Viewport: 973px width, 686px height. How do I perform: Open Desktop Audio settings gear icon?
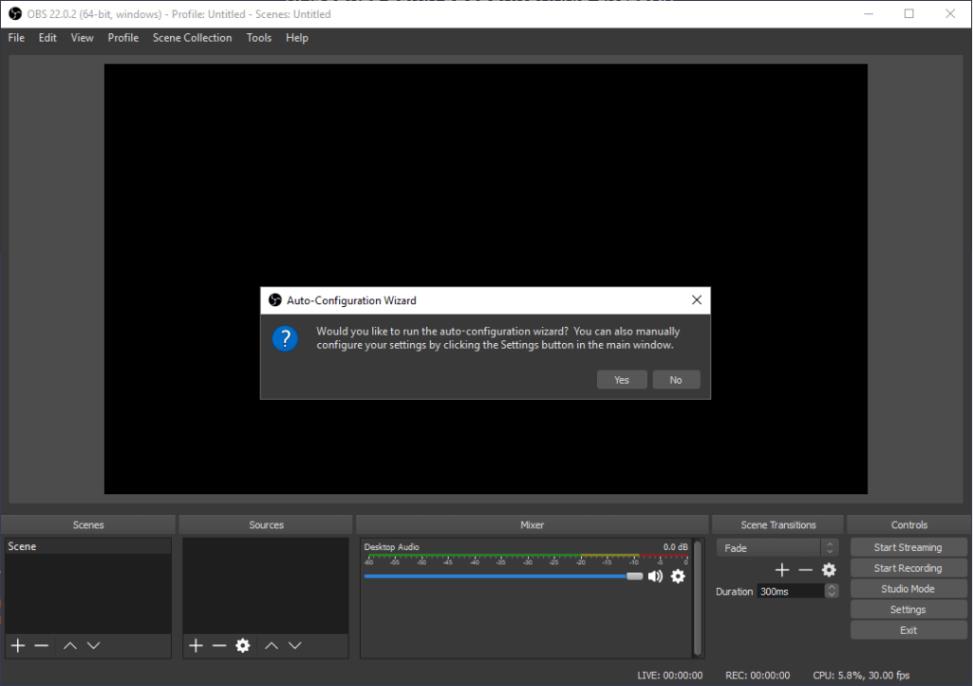point(678,576)
